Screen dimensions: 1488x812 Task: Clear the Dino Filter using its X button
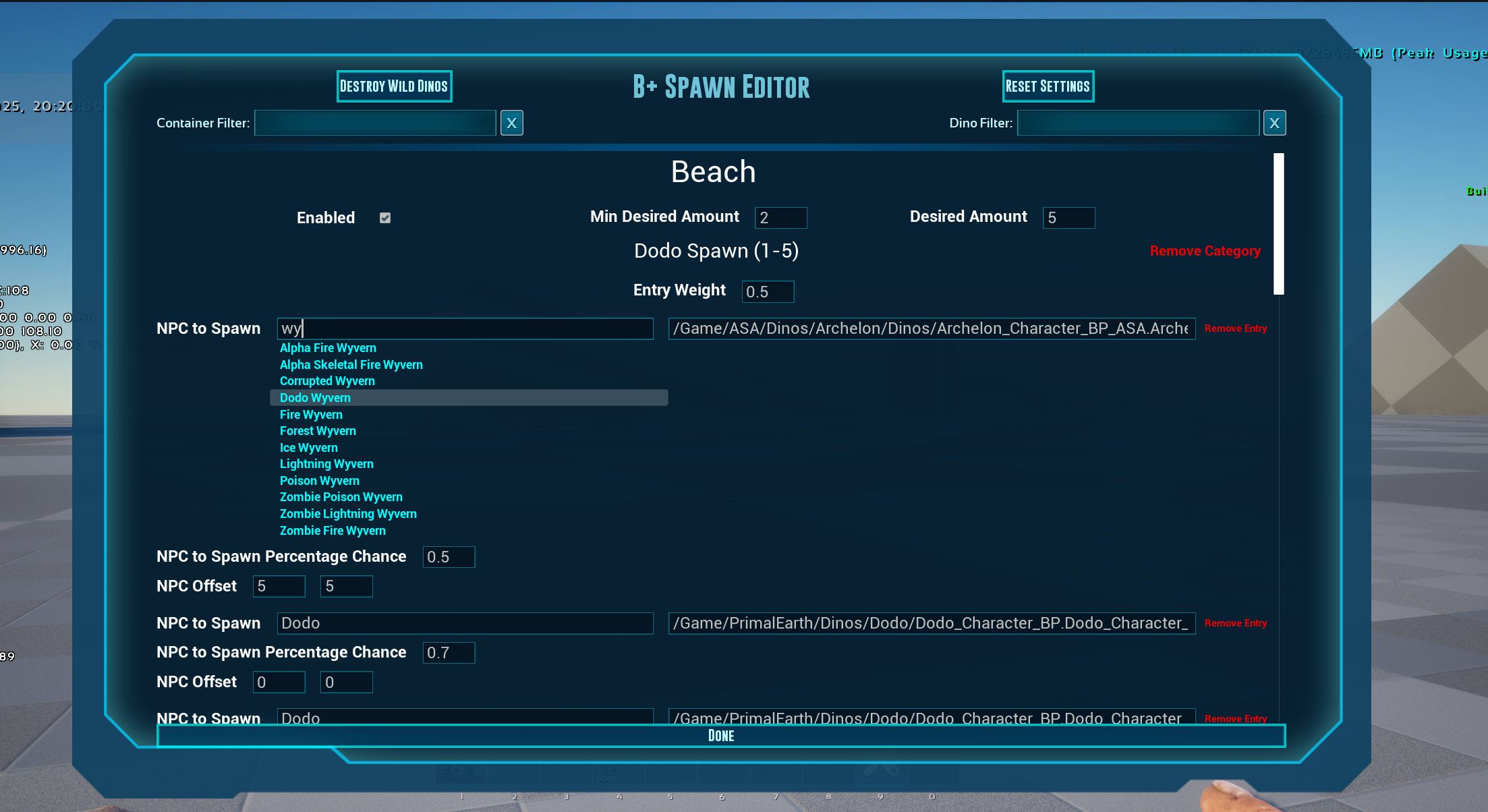click(1274, 123)
